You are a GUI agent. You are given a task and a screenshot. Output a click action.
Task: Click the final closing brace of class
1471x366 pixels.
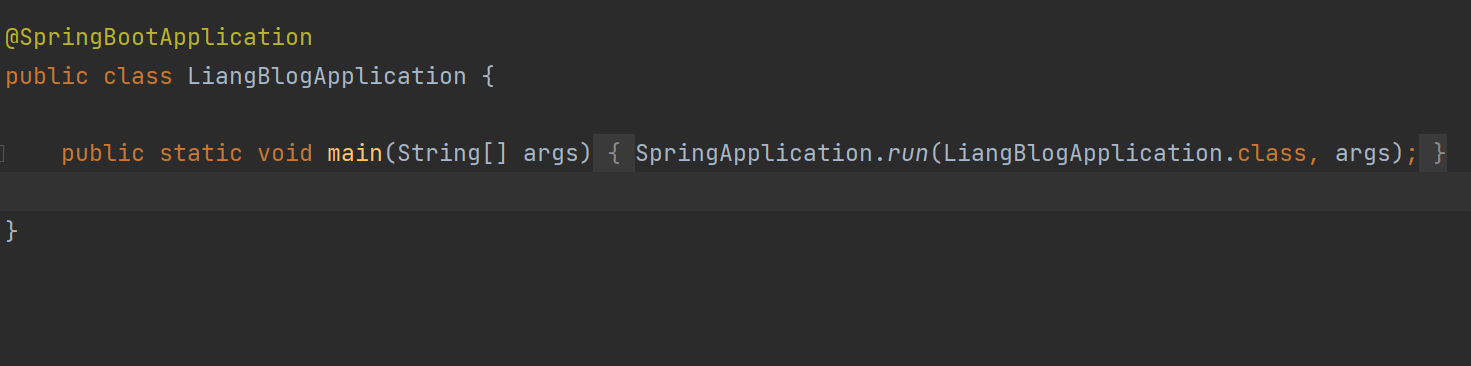[12, 231]
